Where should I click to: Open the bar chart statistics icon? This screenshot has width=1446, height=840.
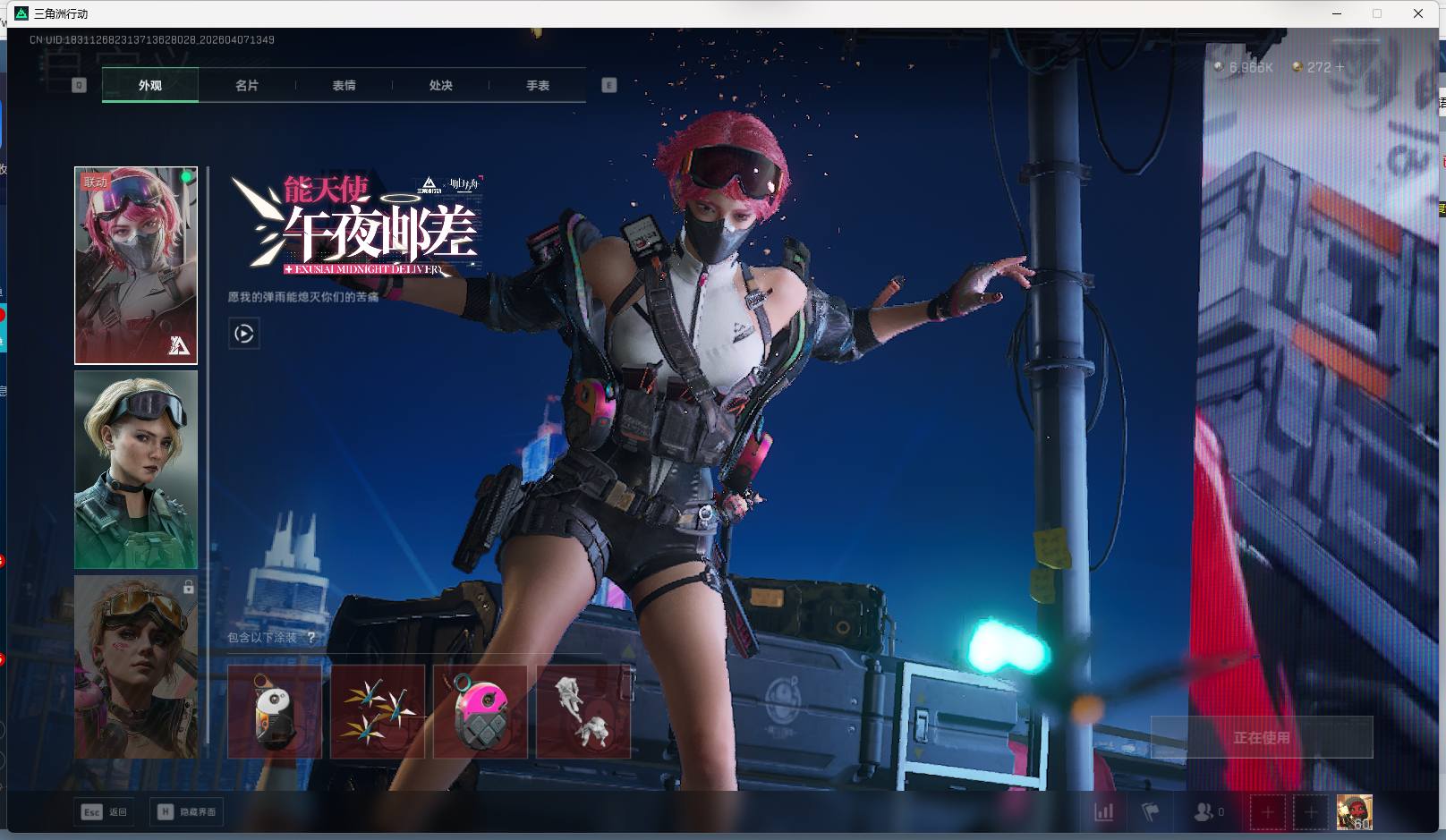tap(1104, 812)
